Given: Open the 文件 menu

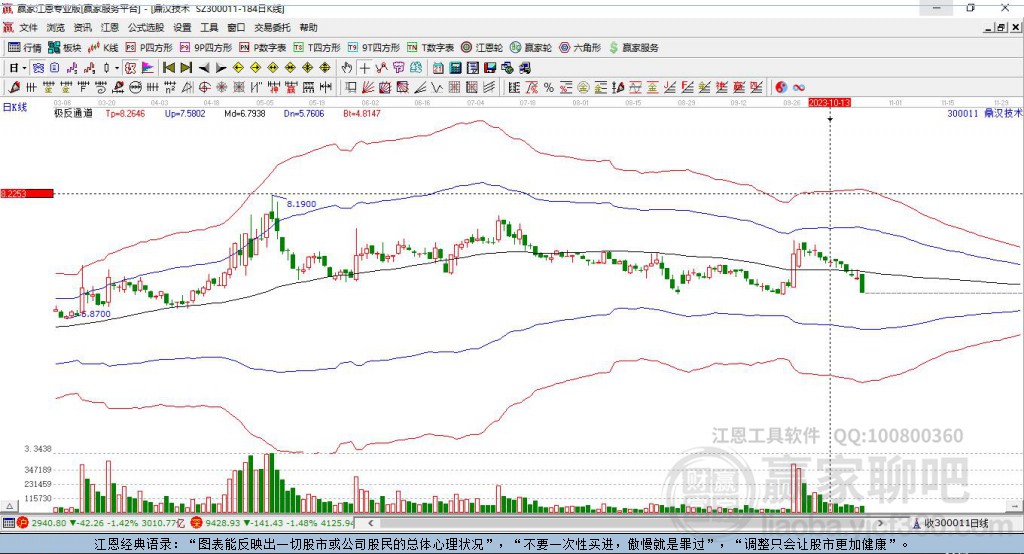Looking at the screenshot, I should [29, 27].
